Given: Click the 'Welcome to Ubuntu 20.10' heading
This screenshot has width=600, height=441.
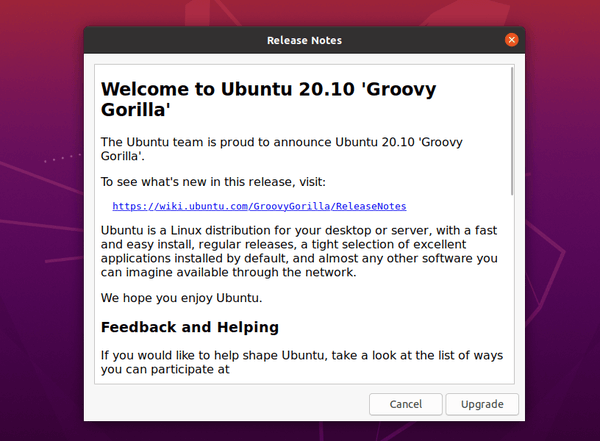Looking at the screenshot, I should 268,99.
